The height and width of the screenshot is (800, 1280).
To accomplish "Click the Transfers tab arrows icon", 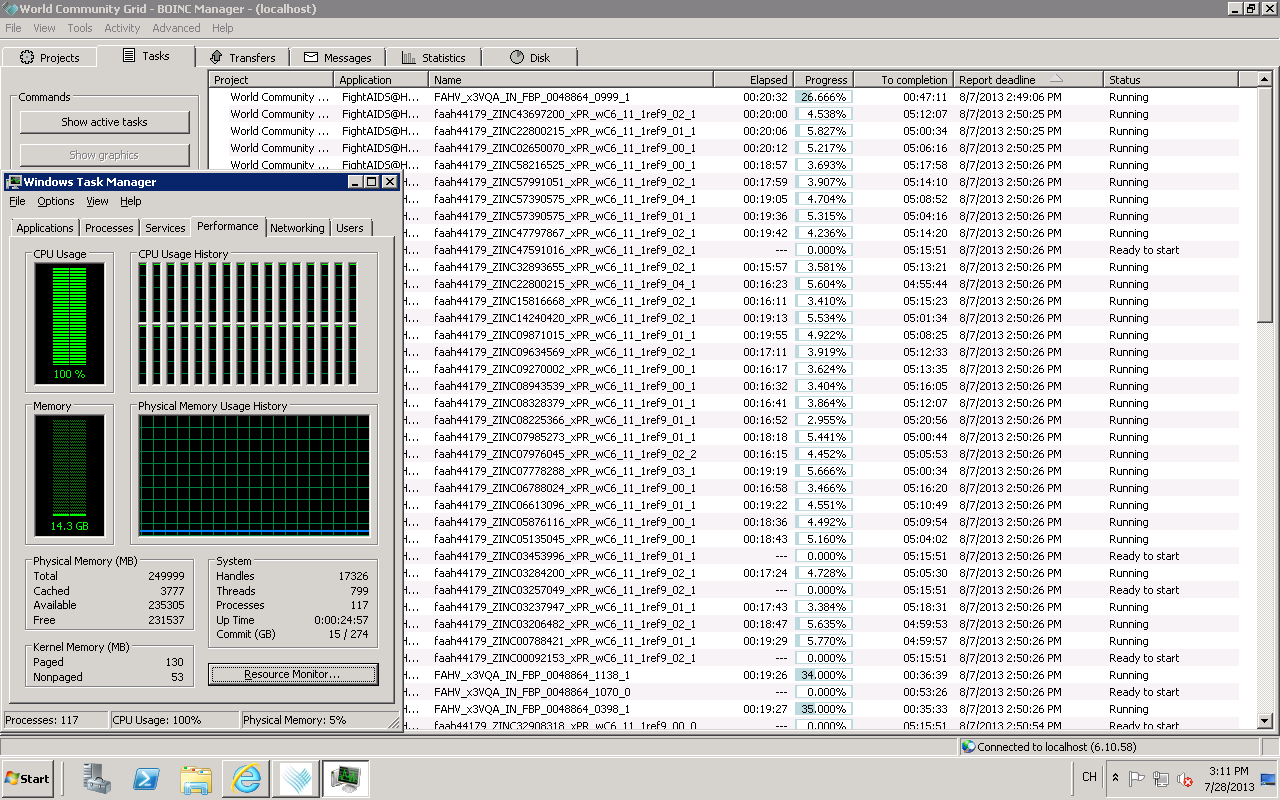I will pyautogui.click(x=215, y=57).
